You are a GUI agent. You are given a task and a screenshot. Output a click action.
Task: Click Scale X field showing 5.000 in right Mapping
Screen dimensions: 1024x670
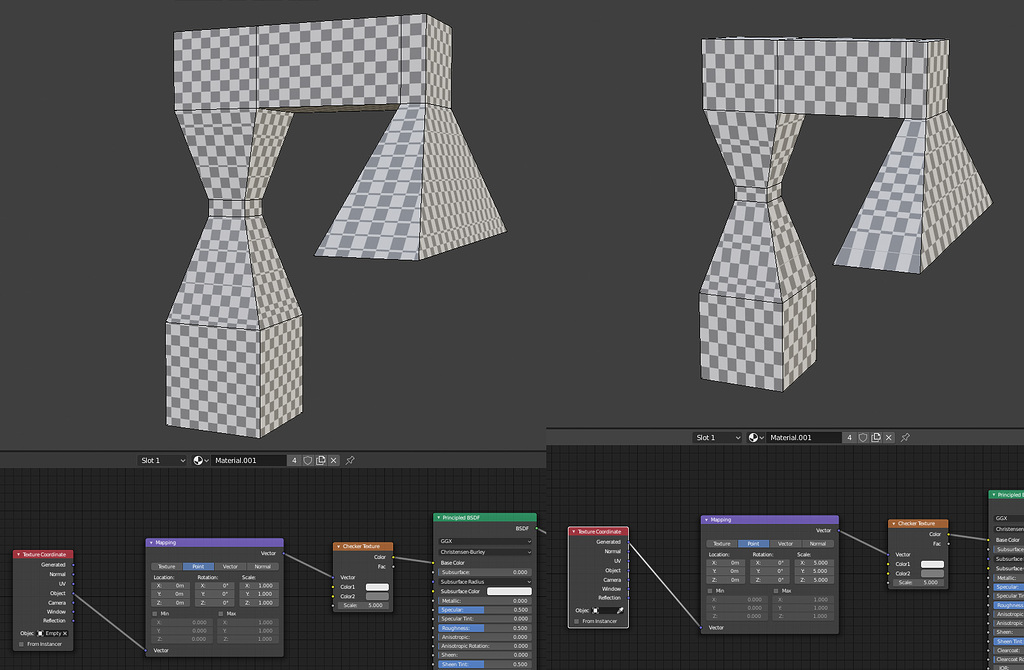[x=814, y=562]
